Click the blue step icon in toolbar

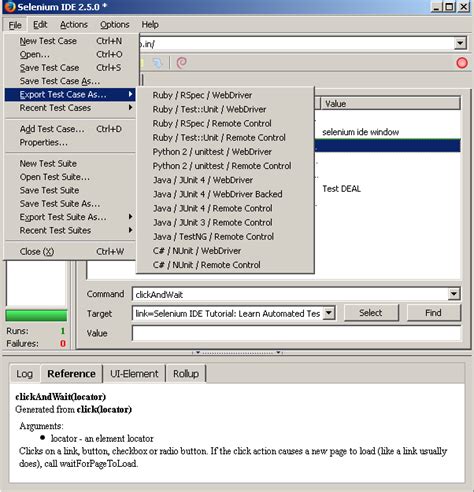pyautogui.click(x=157, y=63)
